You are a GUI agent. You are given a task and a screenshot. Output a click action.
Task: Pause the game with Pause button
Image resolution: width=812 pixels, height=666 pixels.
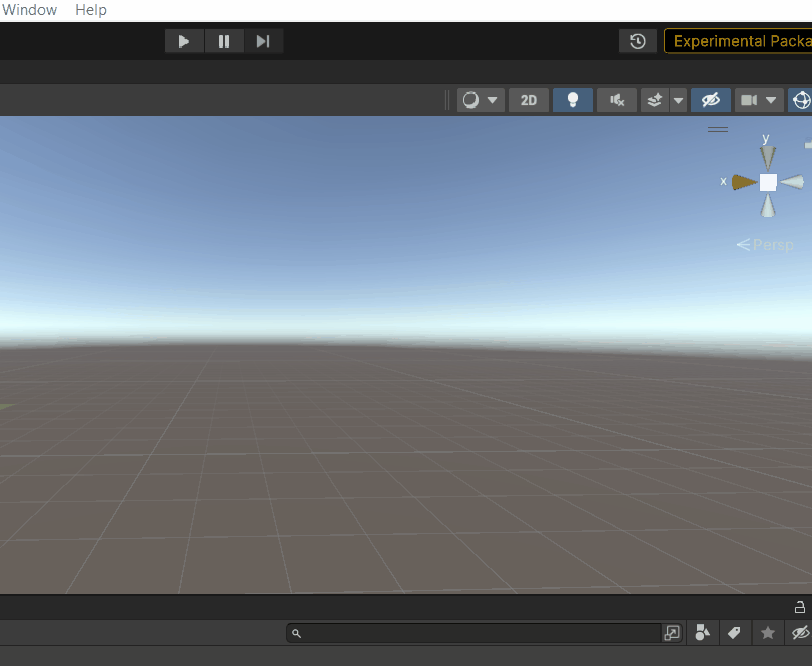click(x=224, y=41)
